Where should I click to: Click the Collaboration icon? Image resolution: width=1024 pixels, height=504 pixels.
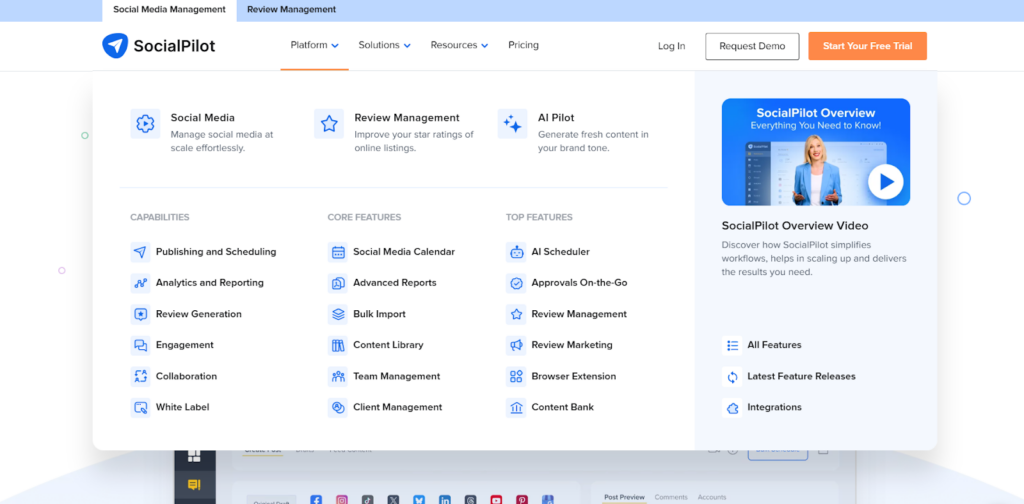140,376
